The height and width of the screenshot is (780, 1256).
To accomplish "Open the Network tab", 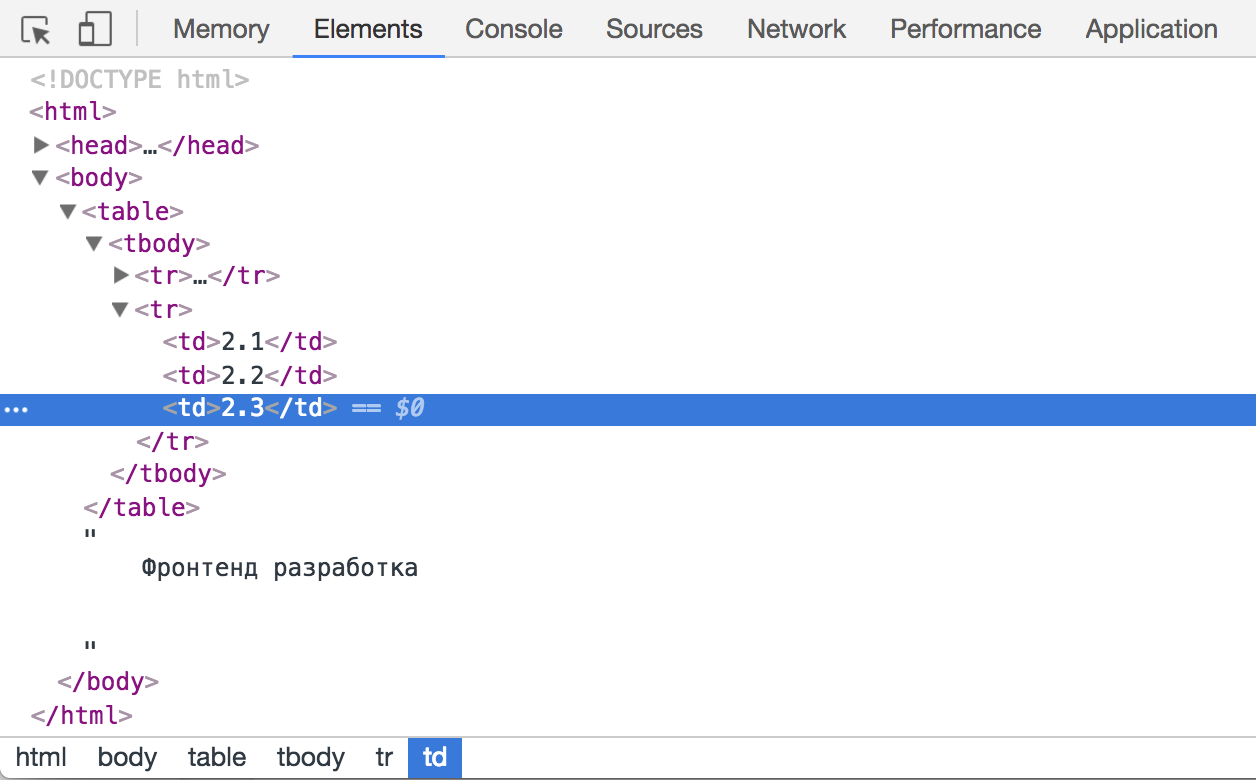I will 796,29.
